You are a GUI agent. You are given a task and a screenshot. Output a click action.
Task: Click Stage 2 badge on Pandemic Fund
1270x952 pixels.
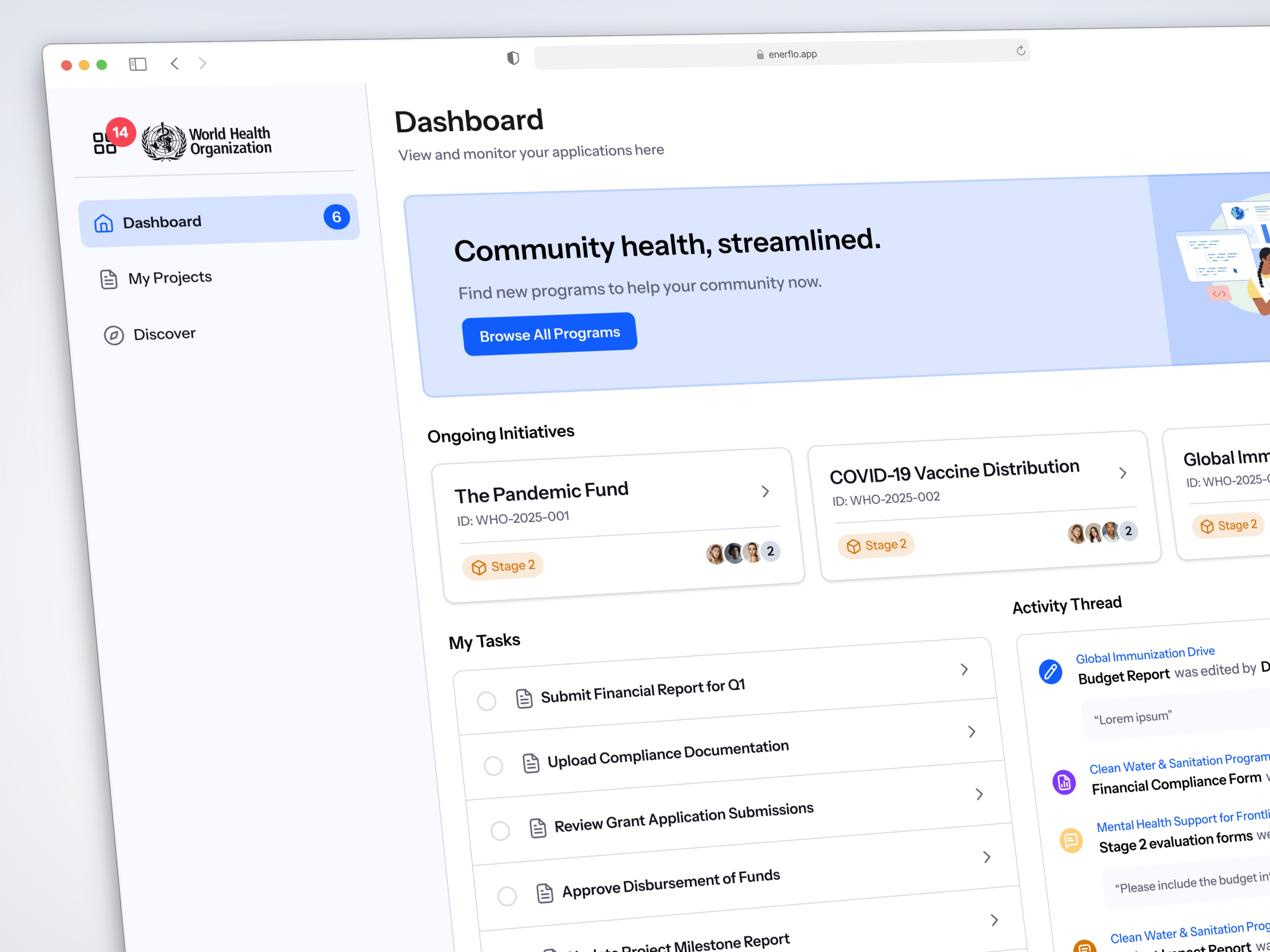click(x=503, y=566)
